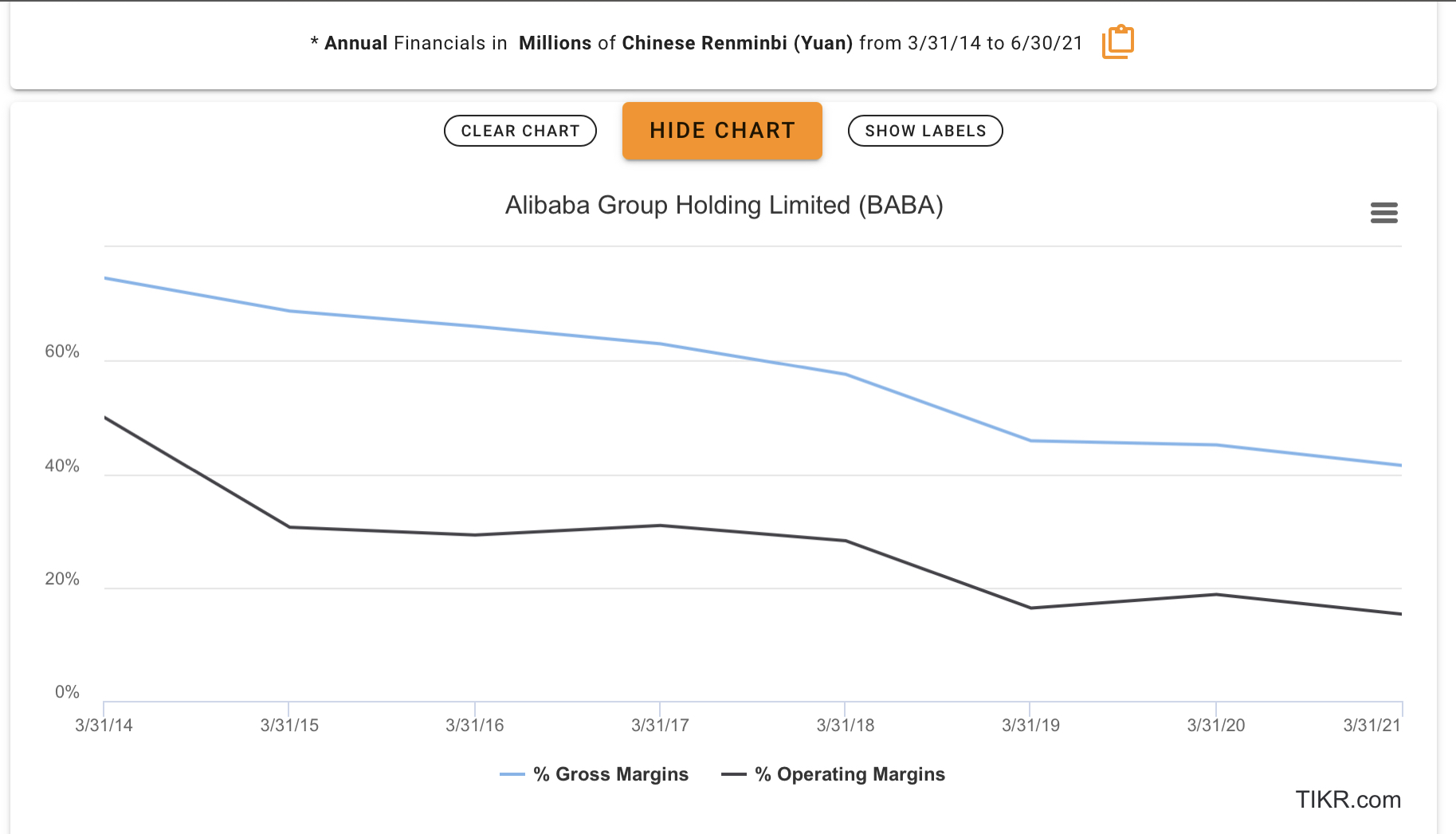1456x834 pixels.
Task: Select the 3/31/21 x-axis date label
Action: pos(1372,726)
